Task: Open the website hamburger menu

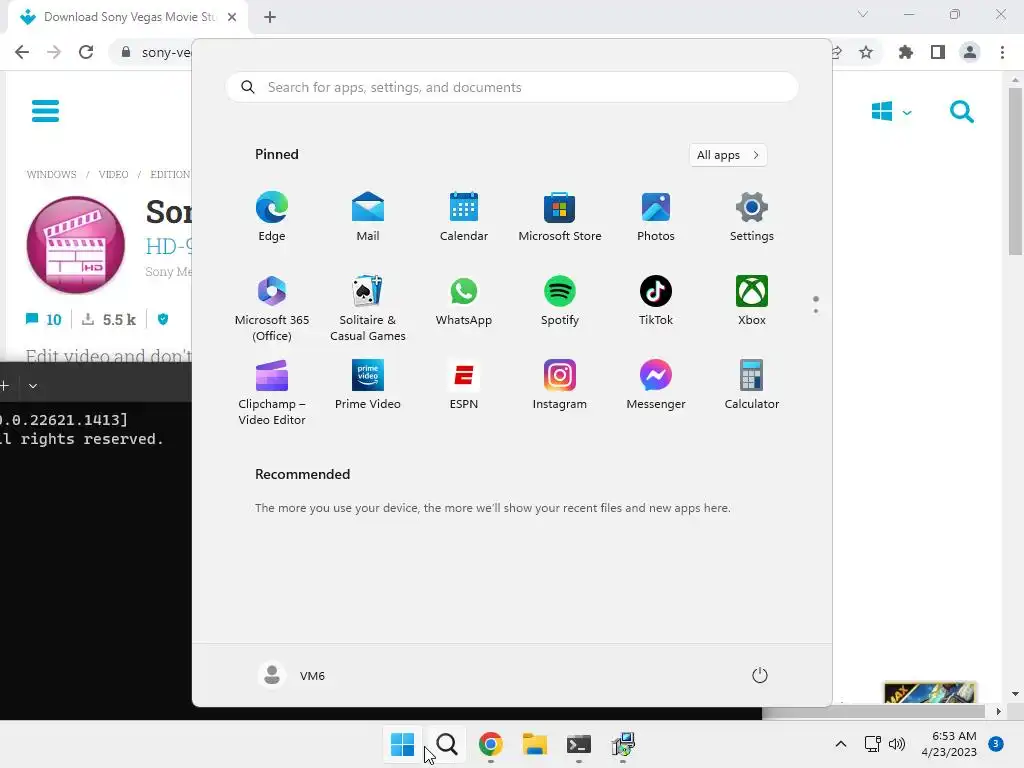Action: click(46, 111)
